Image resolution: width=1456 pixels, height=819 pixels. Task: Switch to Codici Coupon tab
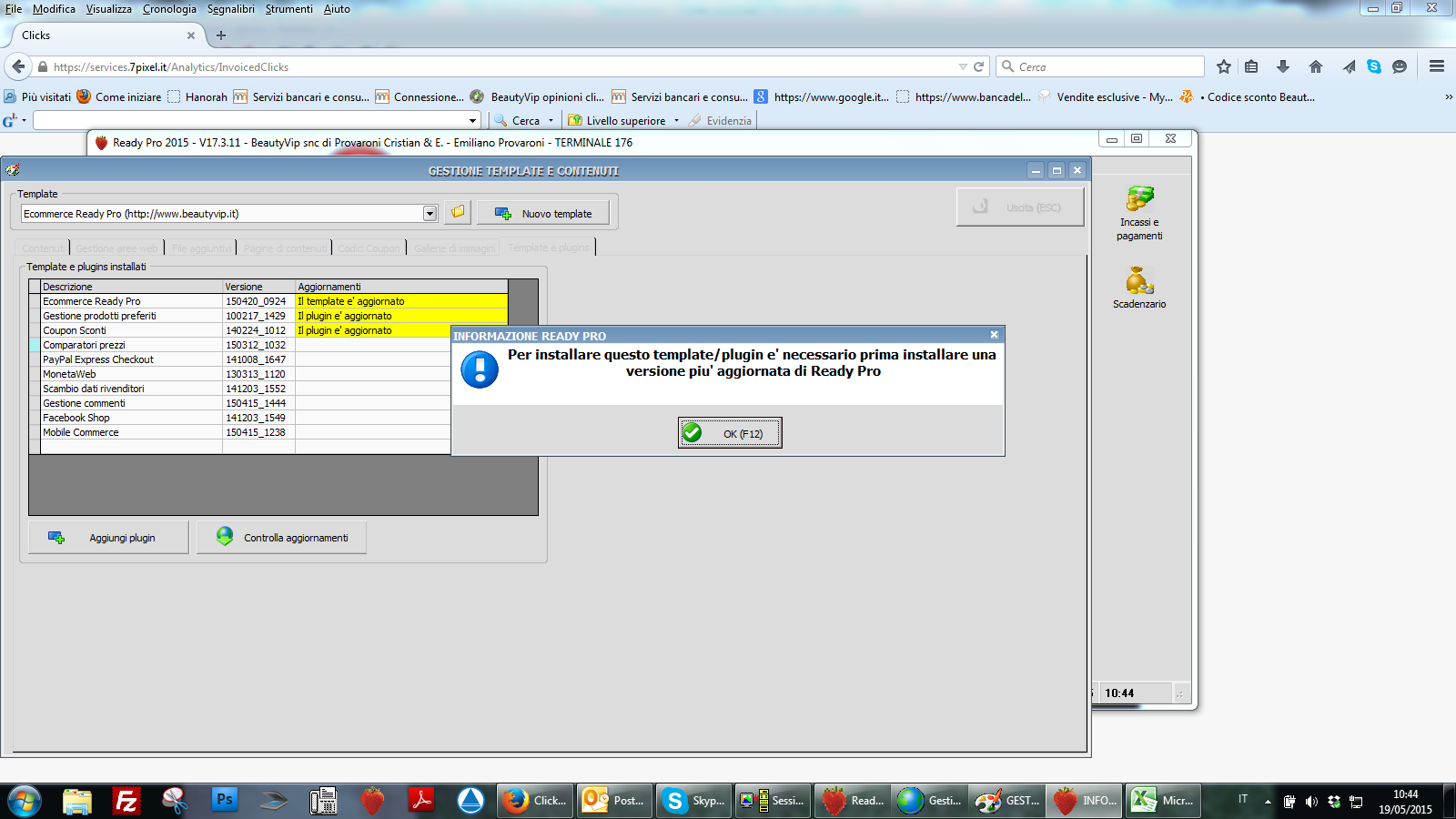click(x=369, y=248)
